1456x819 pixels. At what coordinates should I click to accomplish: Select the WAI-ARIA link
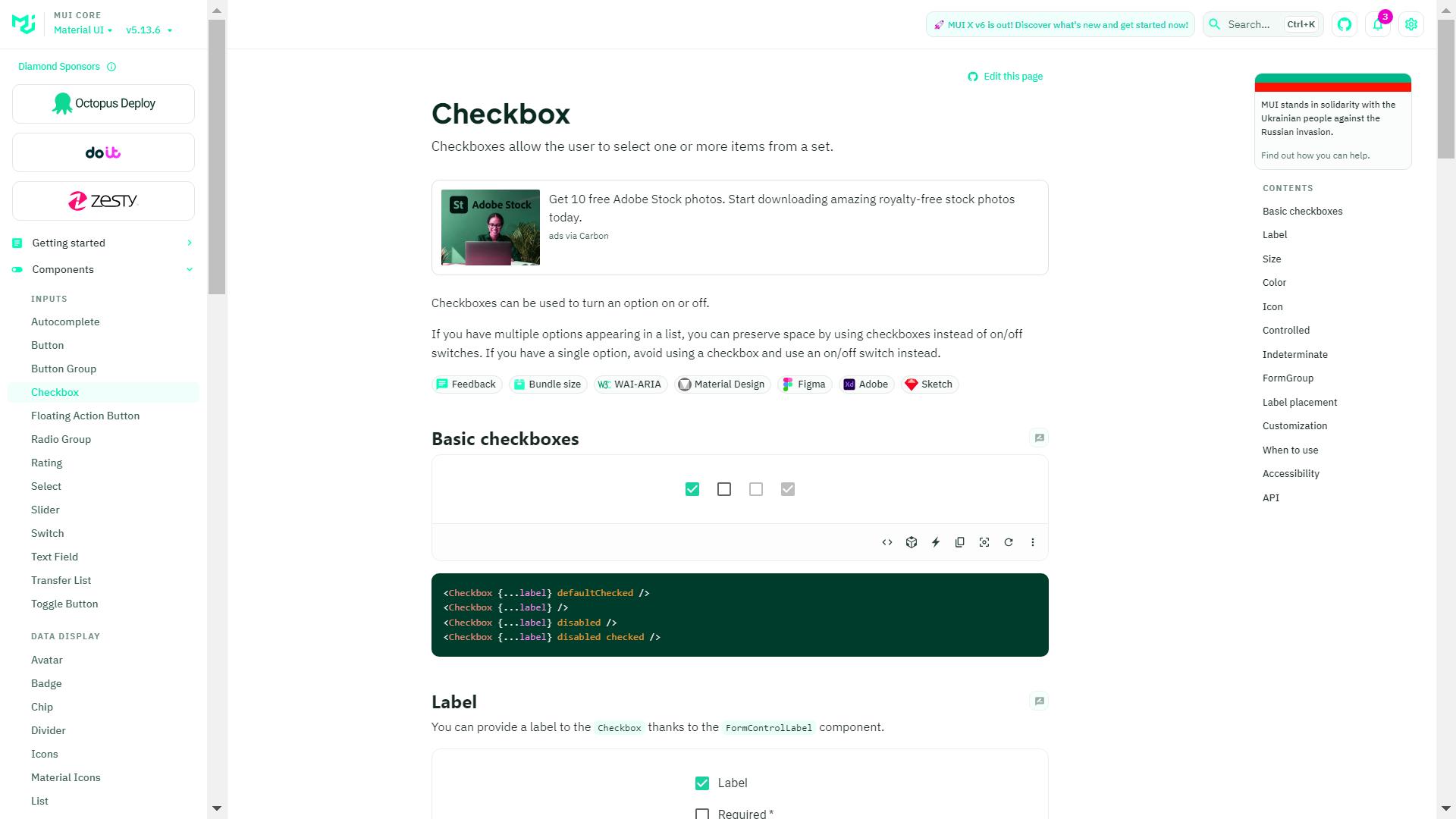coord(630,384)
